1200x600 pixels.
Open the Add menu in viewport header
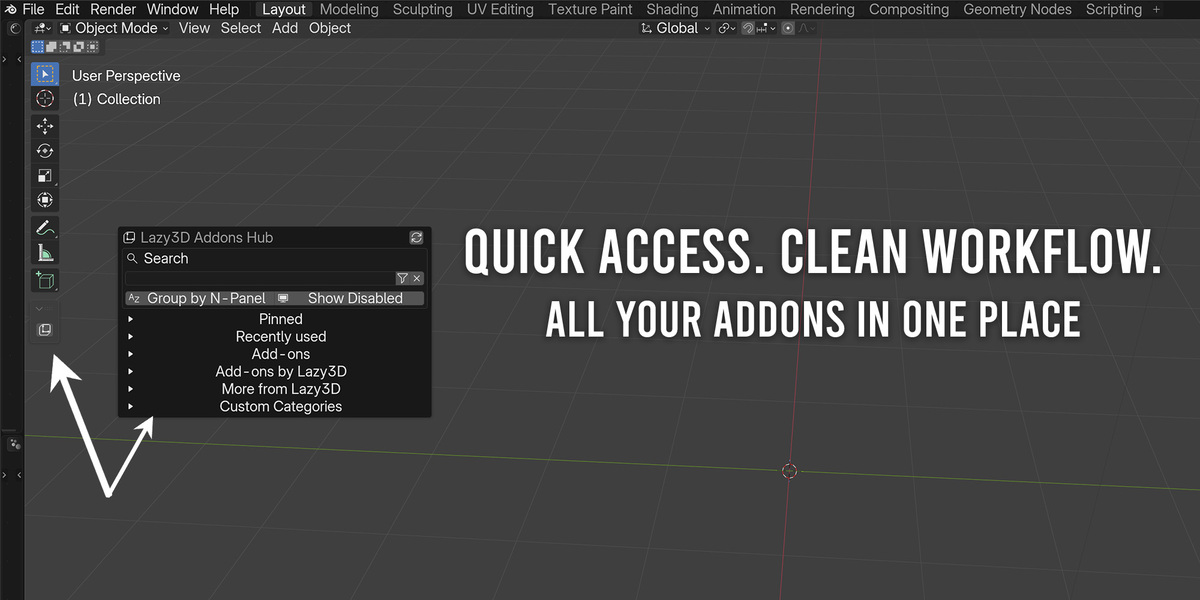coord(285,28)
